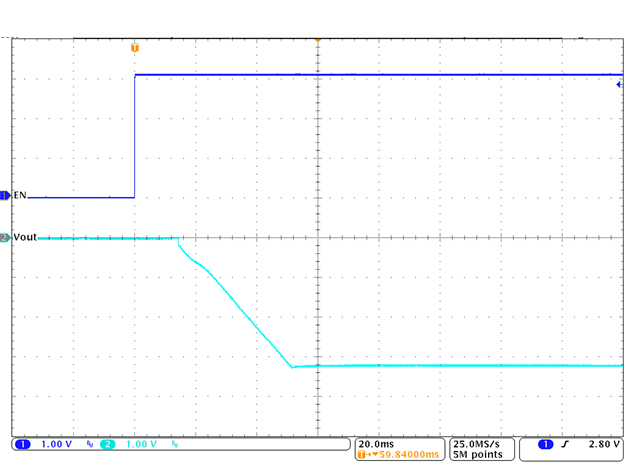Click the channel 1 badge in bottom bar
The height and width of the screenshot is (463, 625).
22,443
